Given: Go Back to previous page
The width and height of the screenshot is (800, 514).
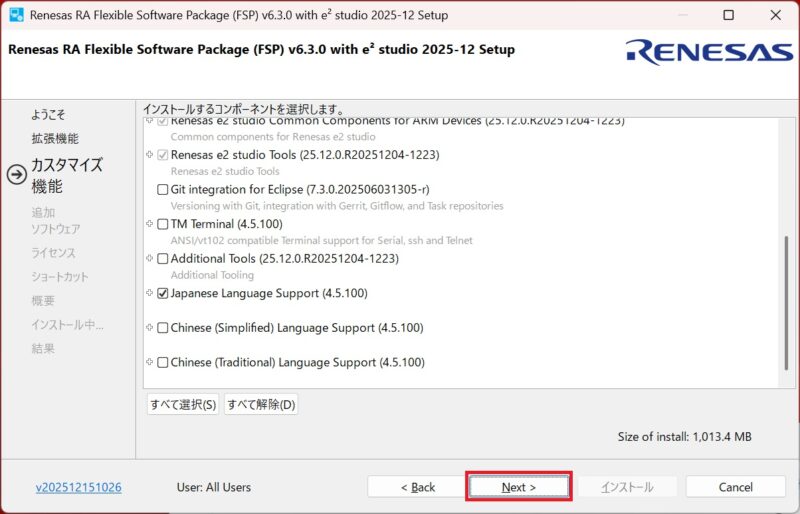Looking at the screenshot, I should point(417,487).
